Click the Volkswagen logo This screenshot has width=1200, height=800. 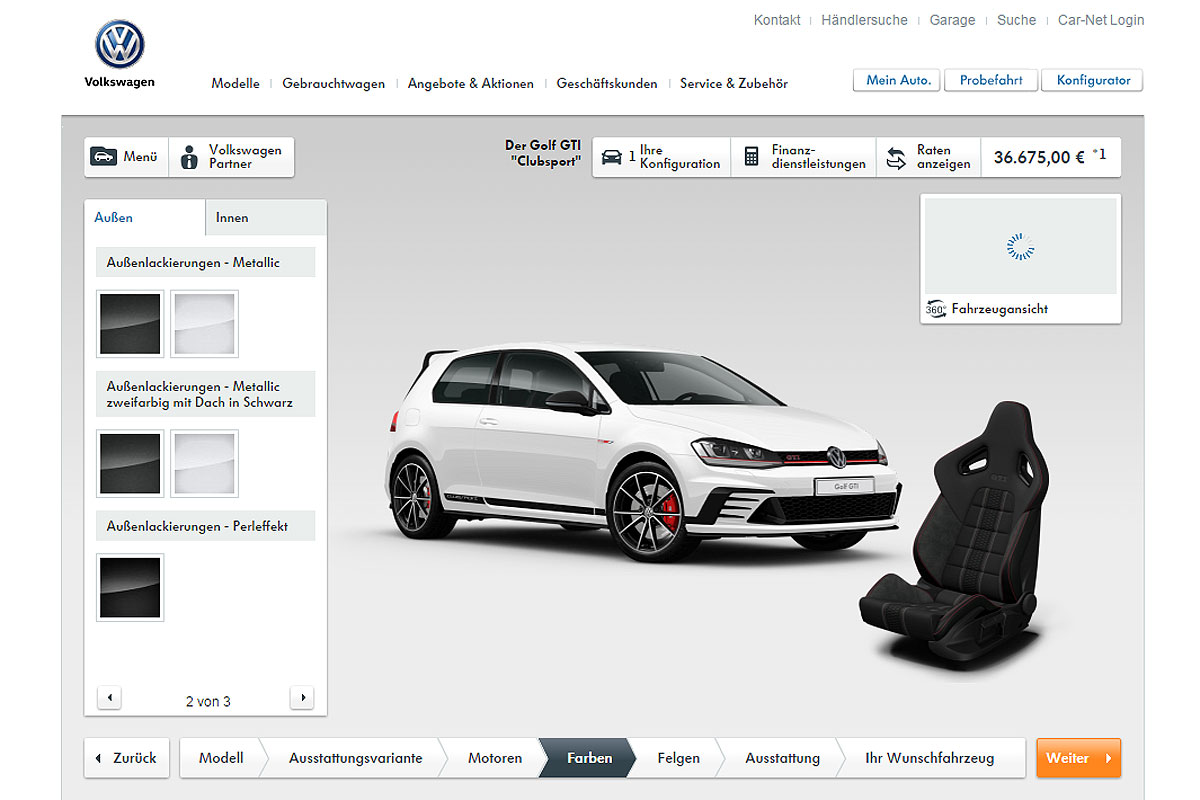[x=120, y=45]
